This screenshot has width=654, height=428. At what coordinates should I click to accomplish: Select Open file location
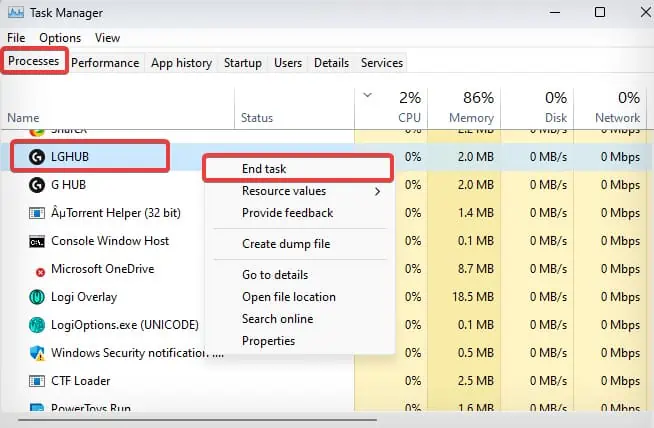pyautogui.click(x=289, y=297)
